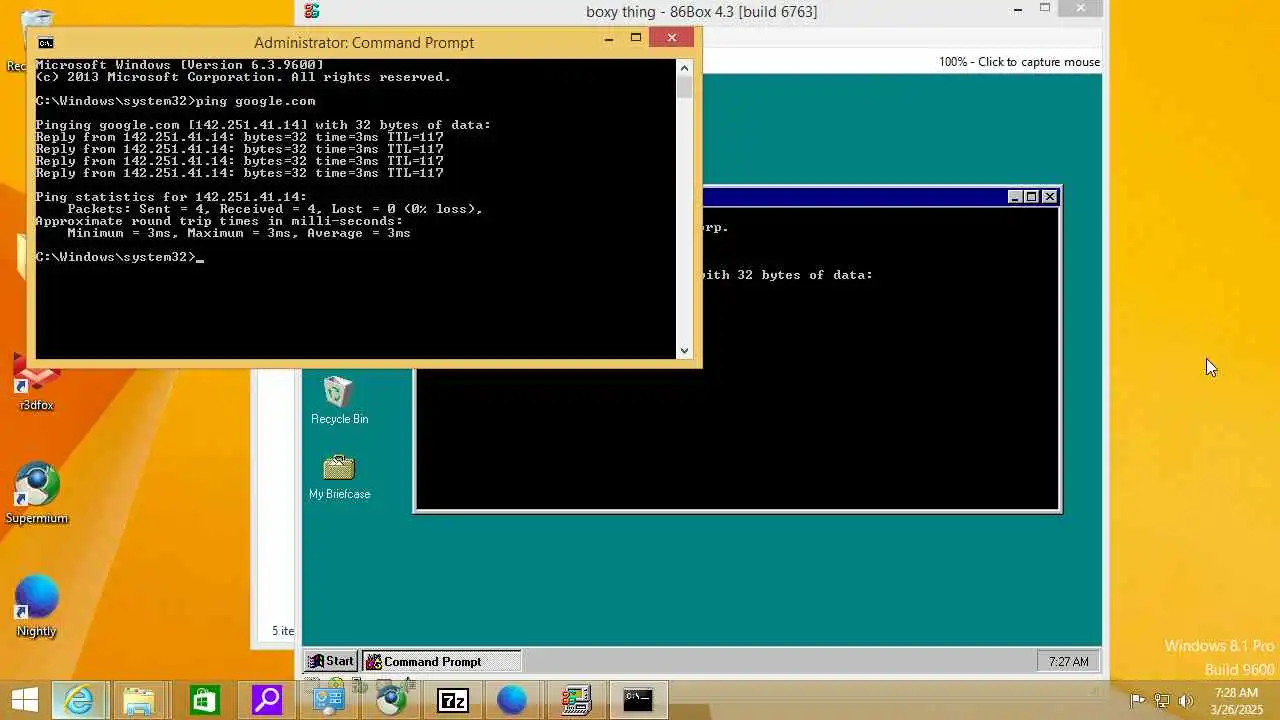Open the Nightly browser taskbar icon
The image size is (1280, 720).
coord(512,700)
